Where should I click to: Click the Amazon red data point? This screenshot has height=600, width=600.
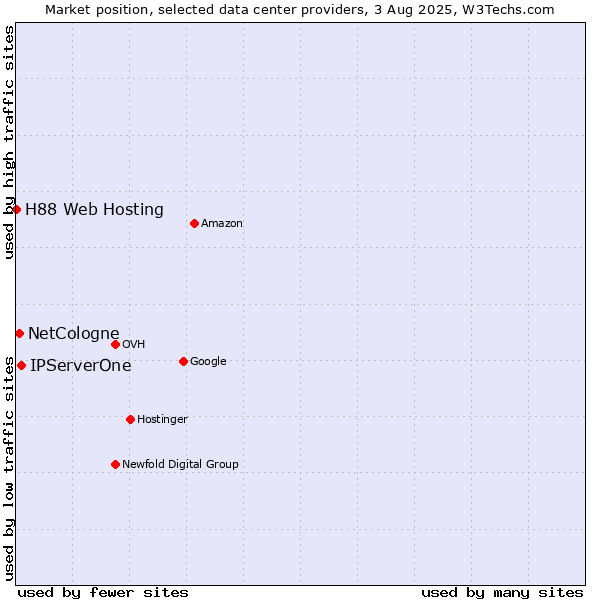[194, 223]
